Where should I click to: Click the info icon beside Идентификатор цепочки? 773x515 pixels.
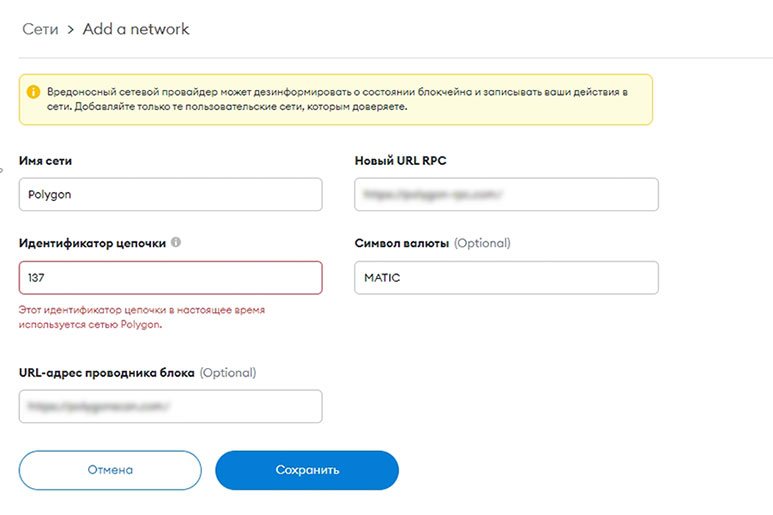(x=176, y=242)
